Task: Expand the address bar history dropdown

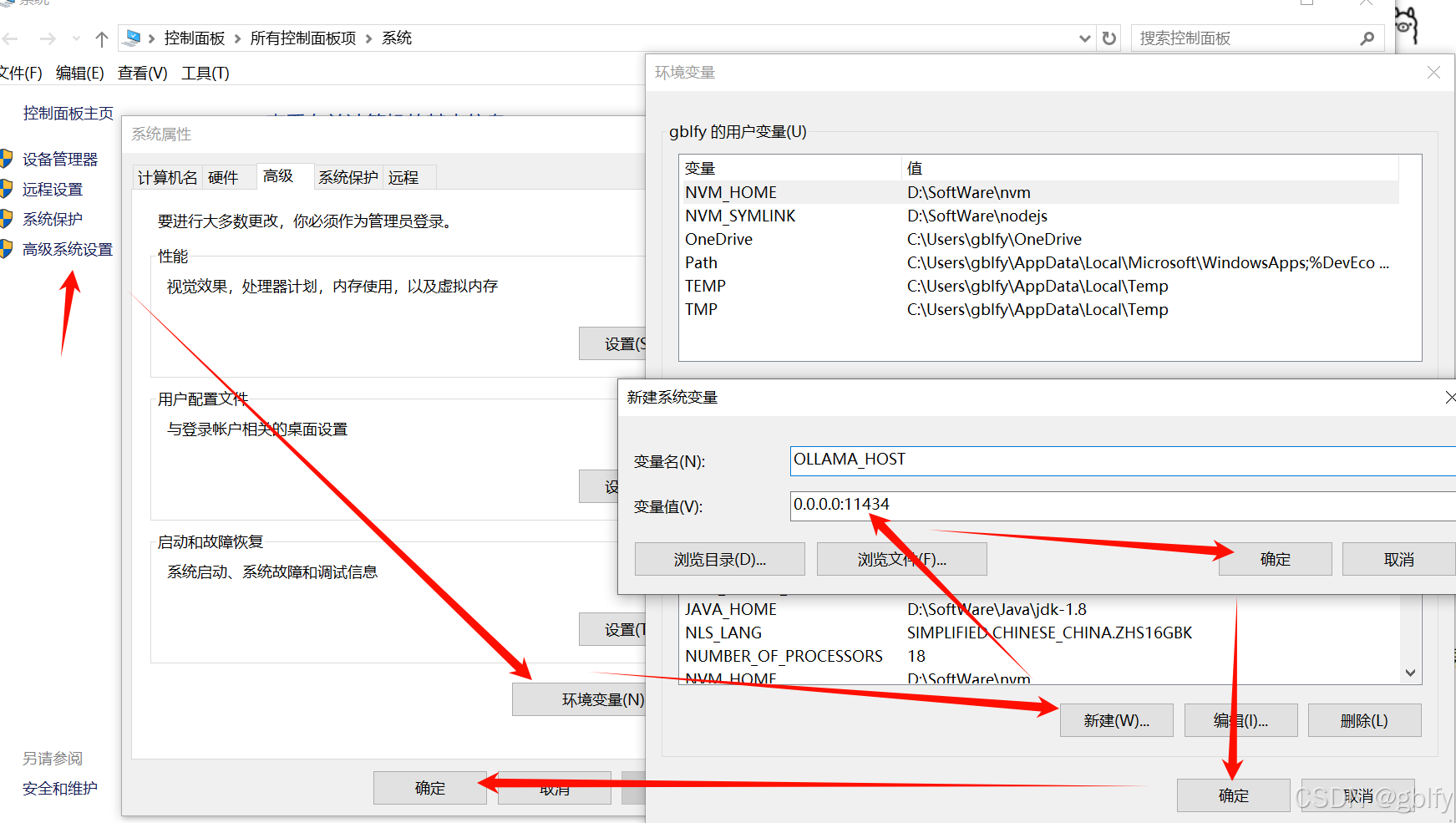Action: tap(1085, 38)
